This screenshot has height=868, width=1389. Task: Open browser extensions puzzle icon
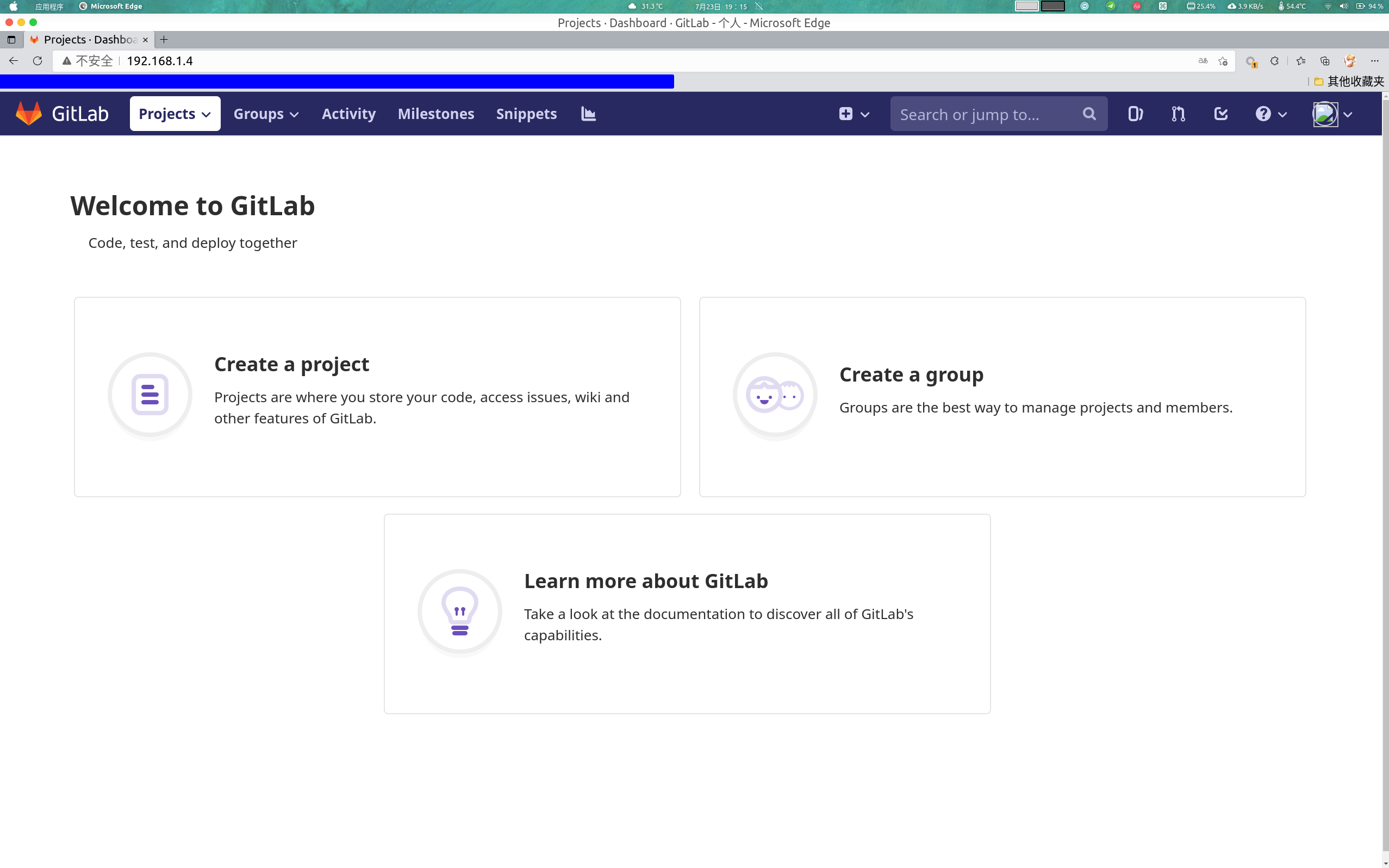click(1274, 61)
